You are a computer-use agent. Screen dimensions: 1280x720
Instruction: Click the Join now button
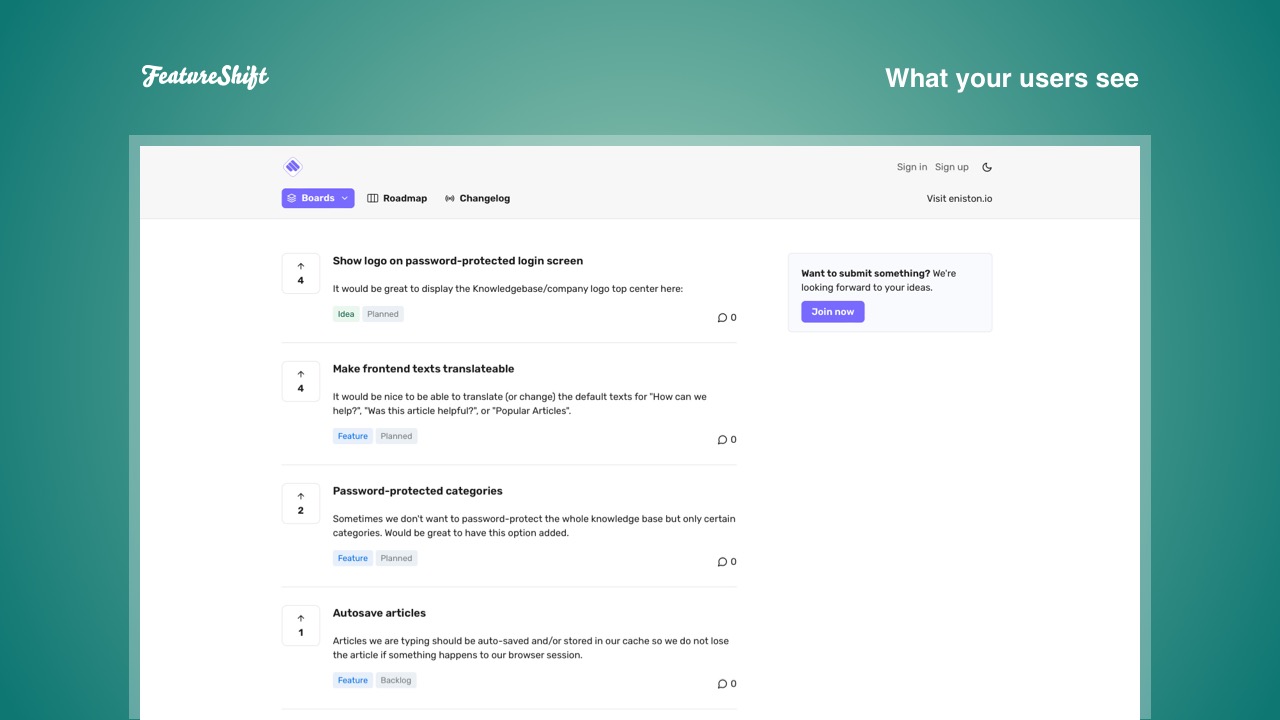(x=833, y=312)
